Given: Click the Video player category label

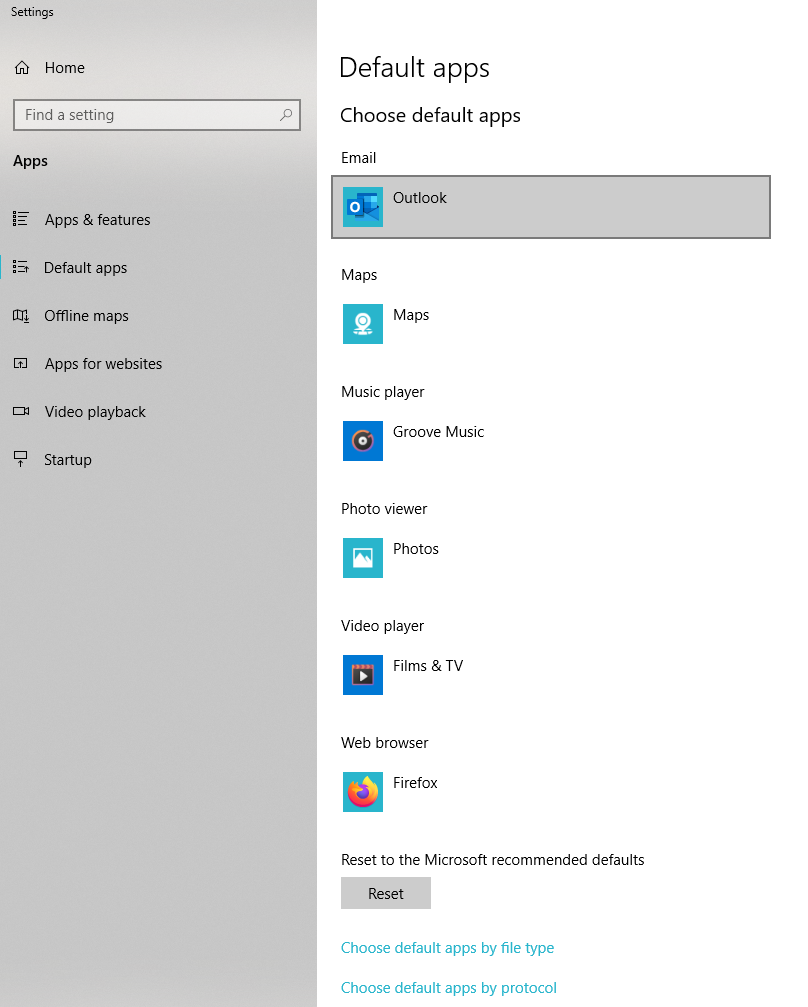Looking at the screenshot, I should click(x=383, y=626).
